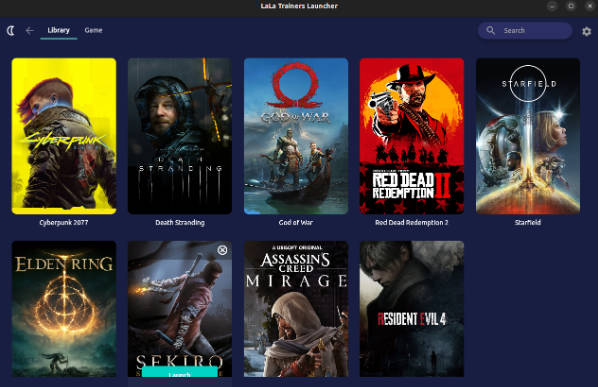Screen dimensions: 598x387
Task: Toggle dark mode with the moon icon
Action: 11,31
